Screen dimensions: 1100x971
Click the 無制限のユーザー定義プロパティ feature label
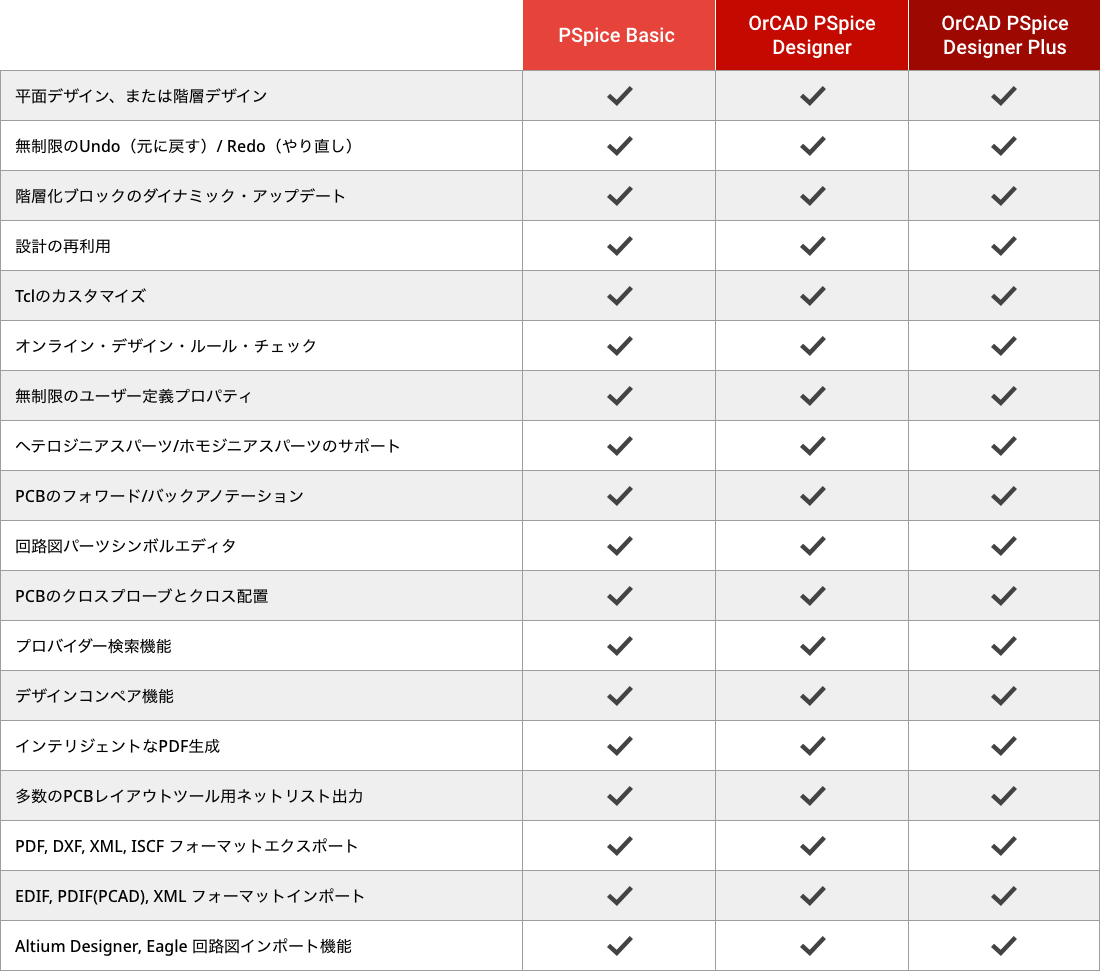click(133, 396)
